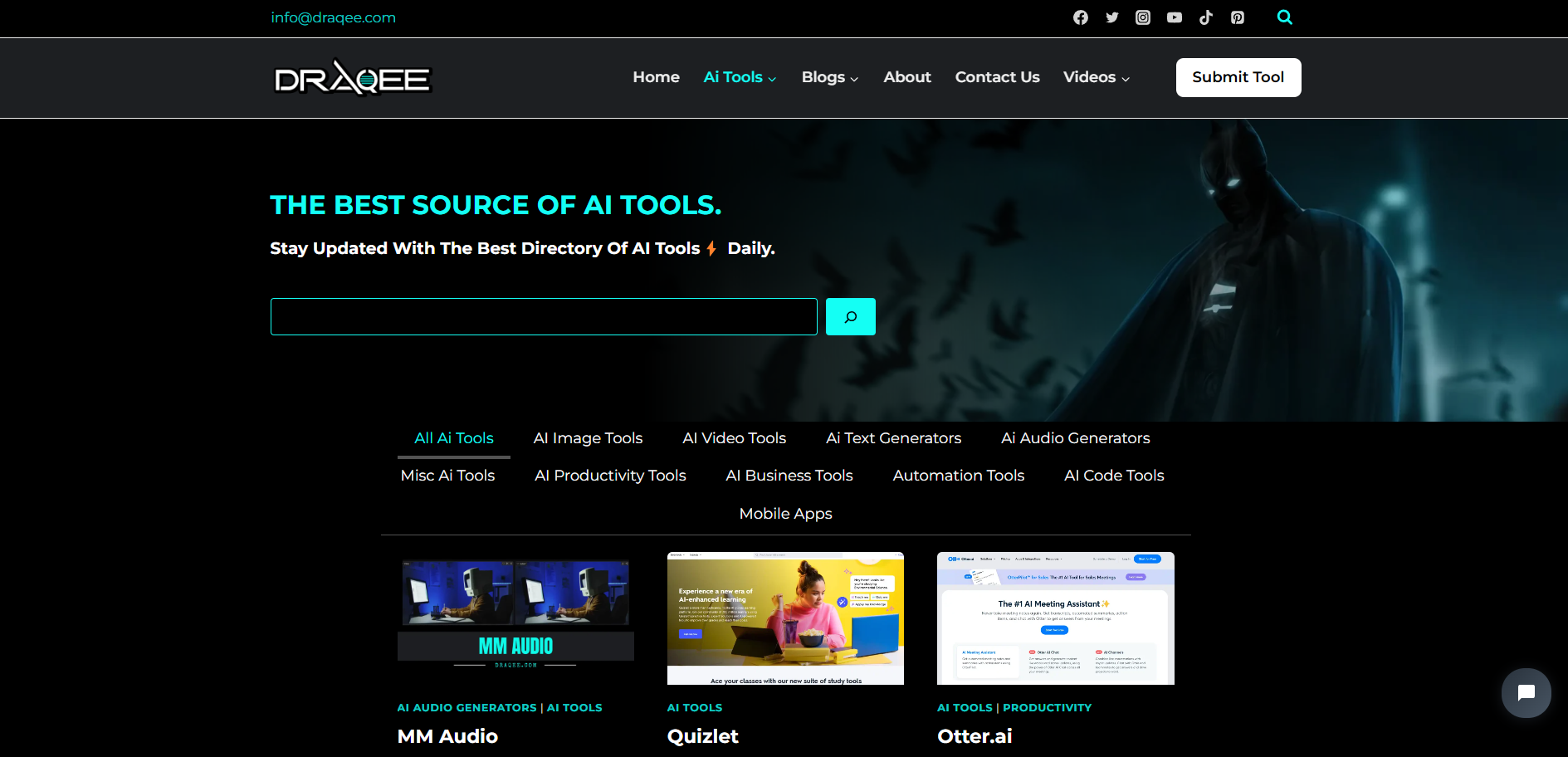Expand the Blogs dropdown menu
Screen dimensions: 1568x757
point(829,77)
